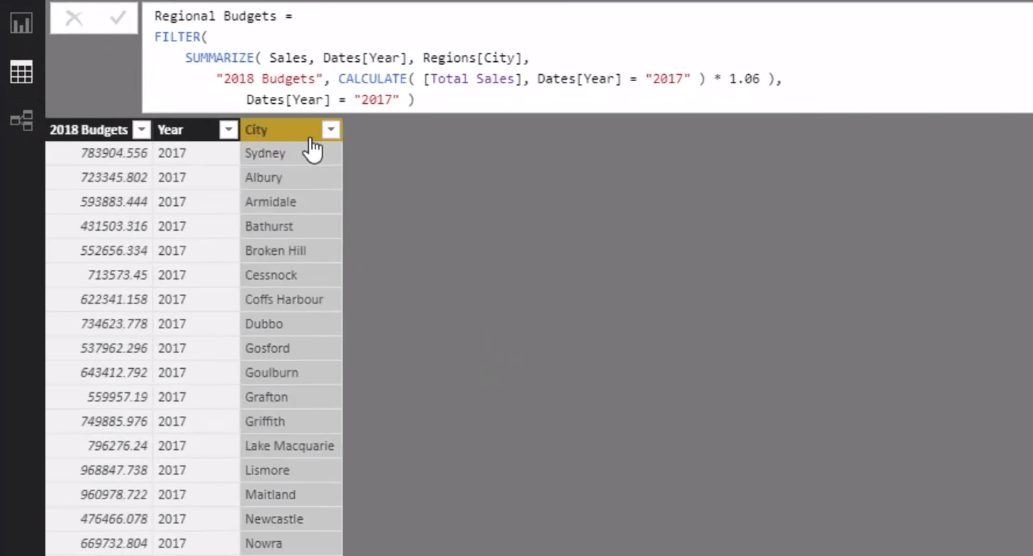Select the Newcastle city cell
The height and width of the screenshot is (556, 1033).
click(291, 518)
